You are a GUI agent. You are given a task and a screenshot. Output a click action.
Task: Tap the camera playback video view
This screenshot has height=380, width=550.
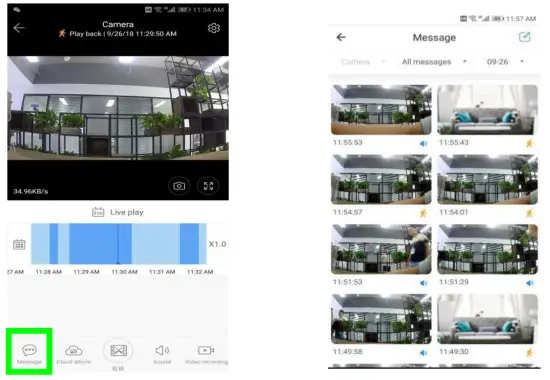[x=118, y=108]
